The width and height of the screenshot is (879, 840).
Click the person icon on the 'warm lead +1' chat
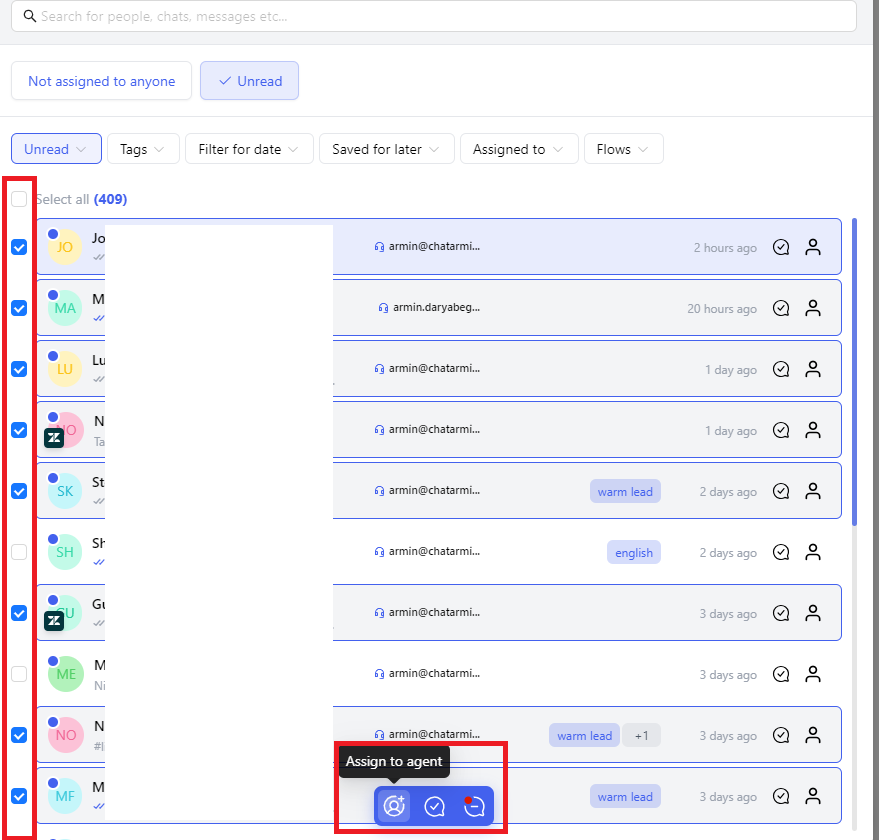tap(813, 735)
